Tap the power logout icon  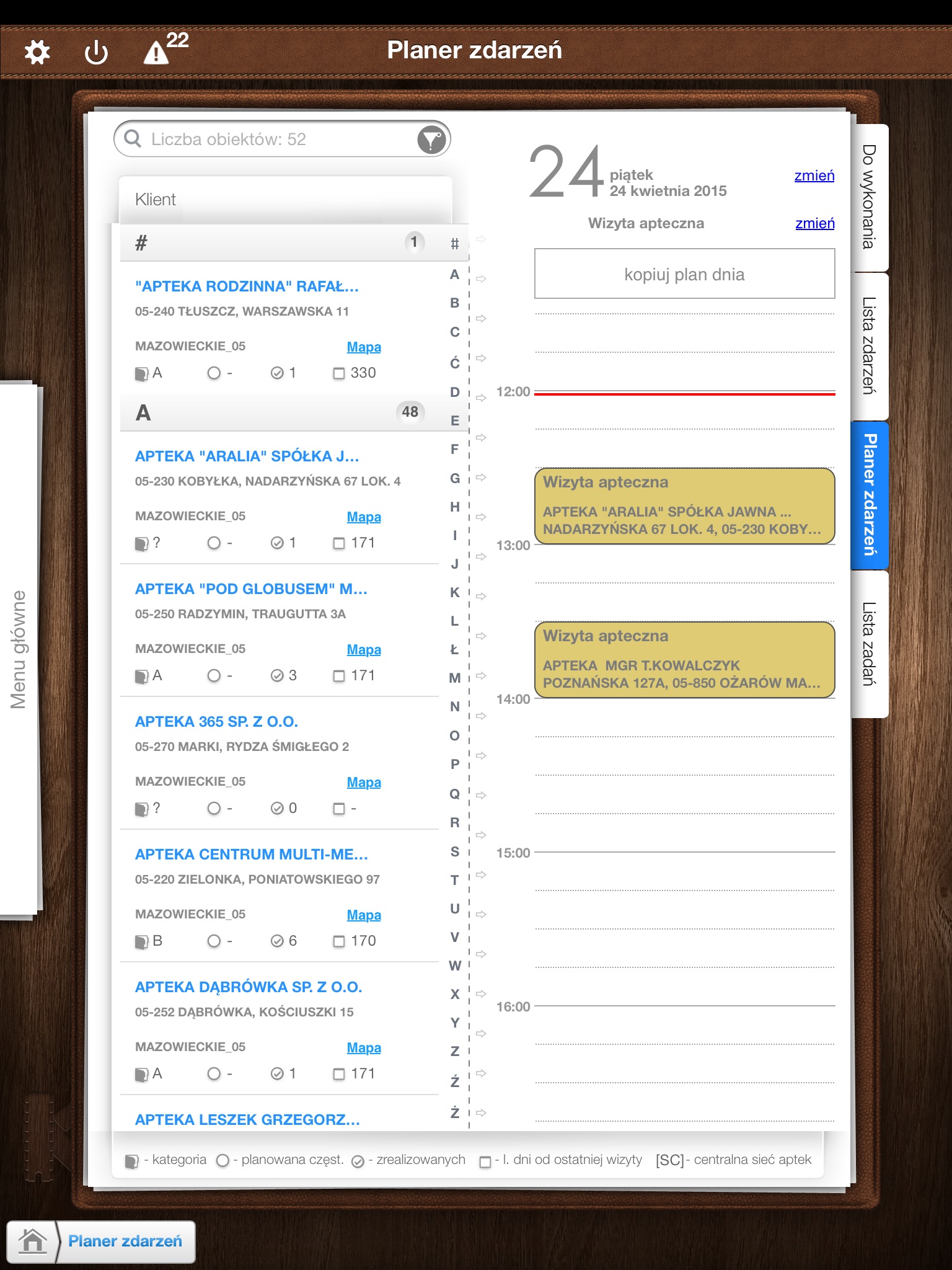(x=96, y=53)
